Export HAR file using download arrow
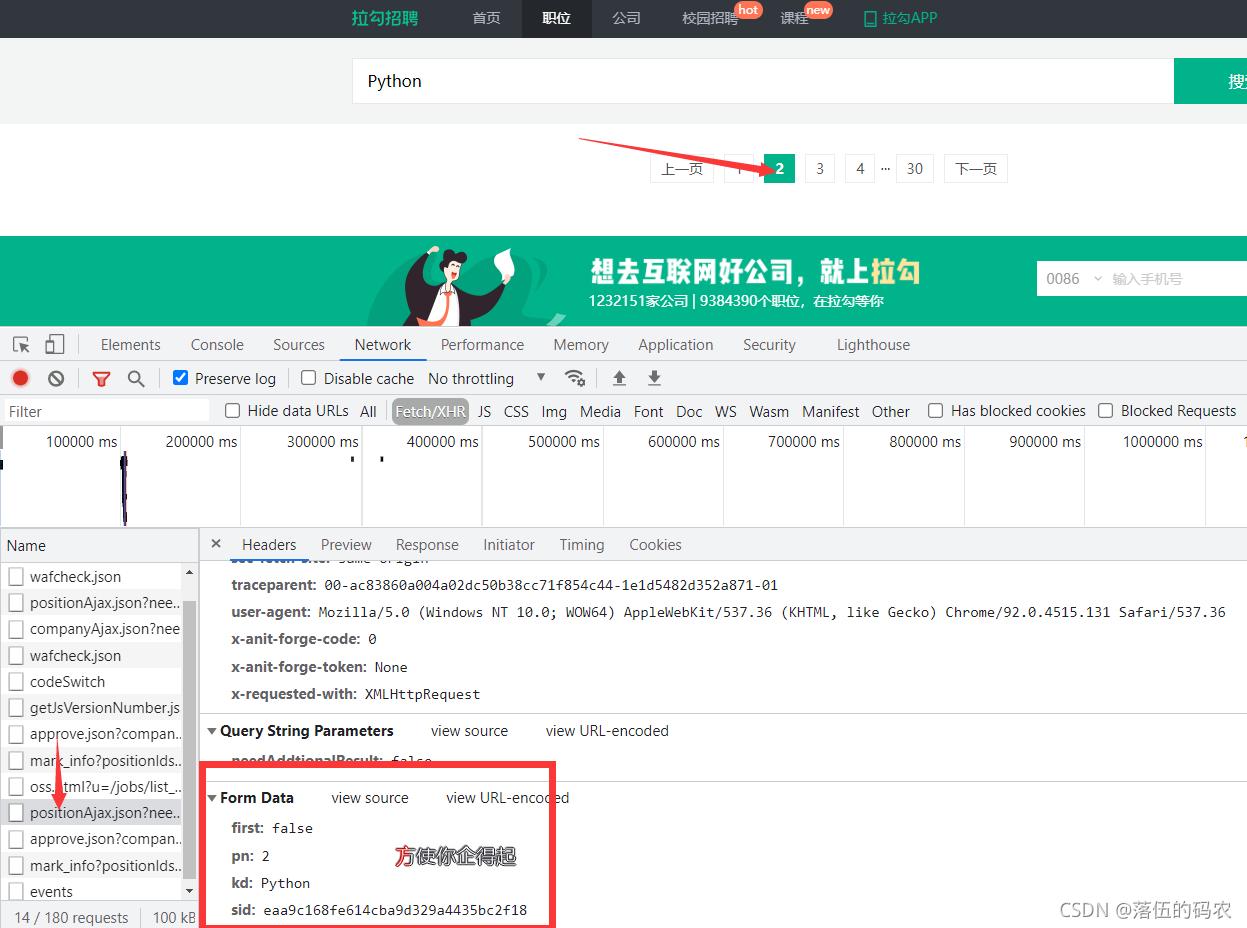The height and width of the screenshot is (928, 1247). 653,378
